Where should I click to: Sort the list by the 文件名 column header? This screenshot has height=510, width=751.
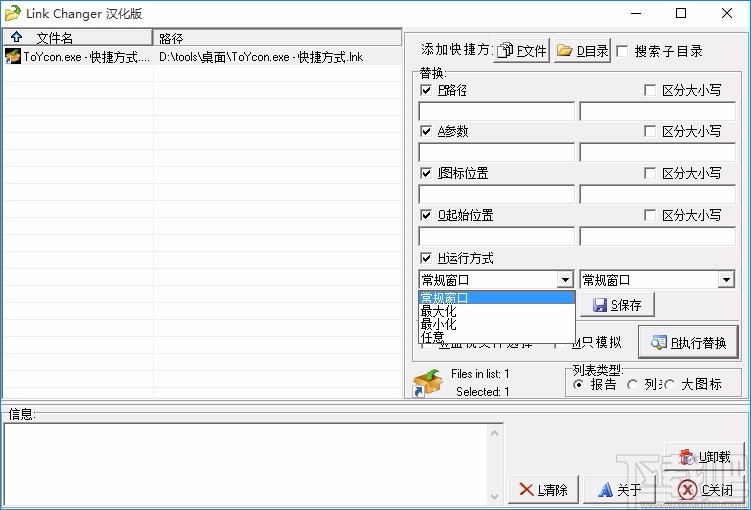click(78, 37)
